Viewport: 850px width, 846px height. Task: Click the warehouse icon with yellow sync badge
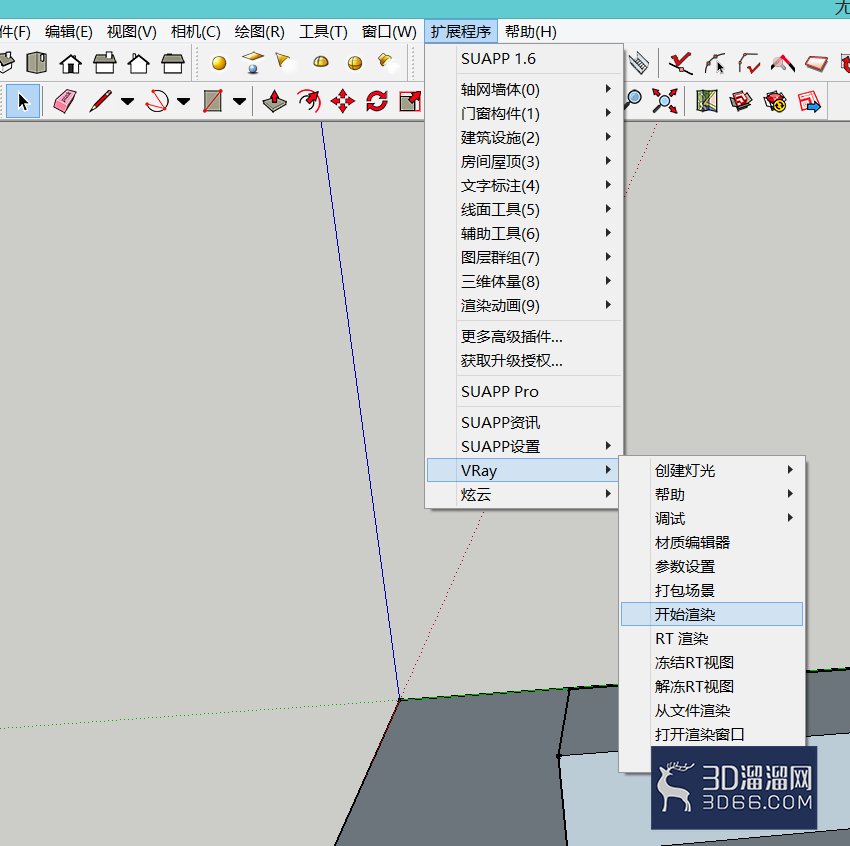775,101
